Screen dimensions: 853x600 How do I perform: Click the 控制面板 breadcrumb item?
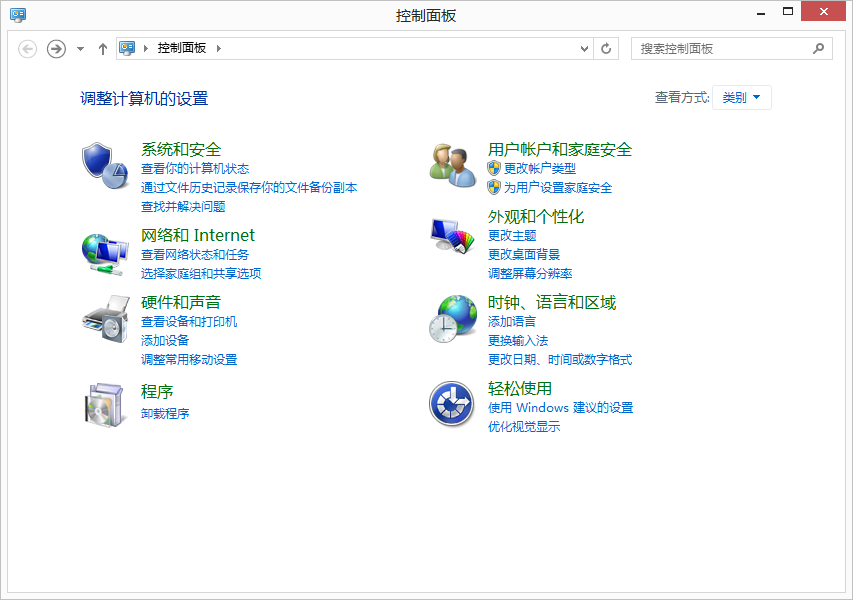182,48
